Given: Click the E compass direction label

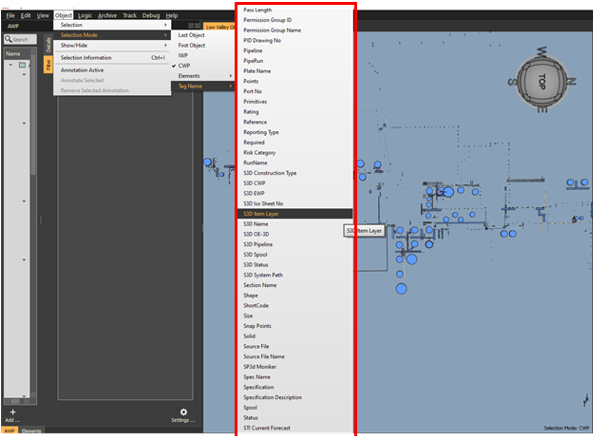Looking at the screenshot, I should [542, 110].
